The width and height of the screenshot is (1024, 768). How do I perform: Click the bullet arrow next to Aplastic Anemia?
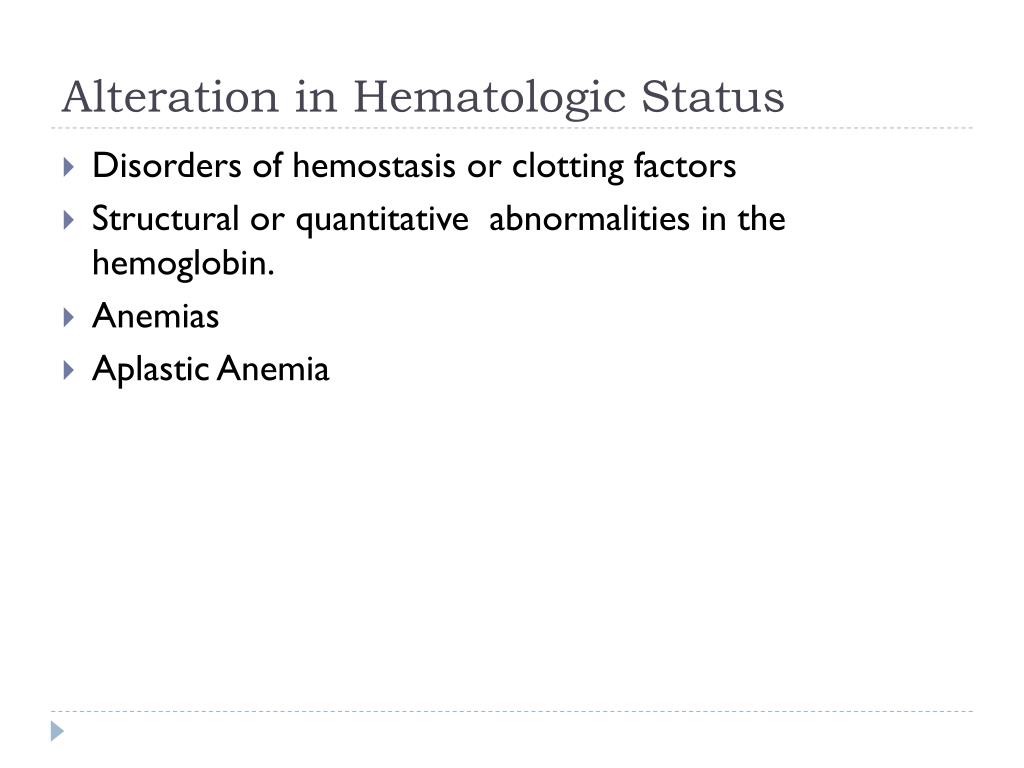69,370
